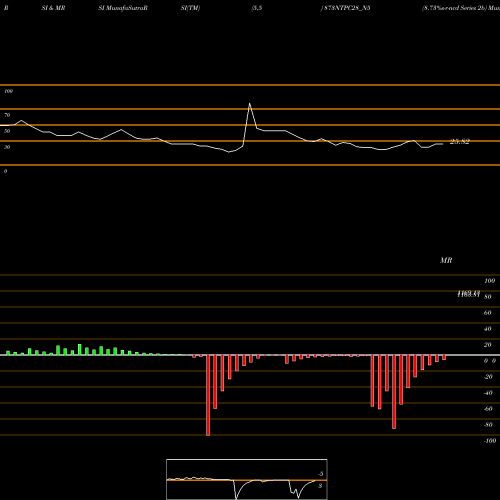This screenshot has width=500, height=500.
Task: Click the MR axis label 40
Action: (488, 329)
